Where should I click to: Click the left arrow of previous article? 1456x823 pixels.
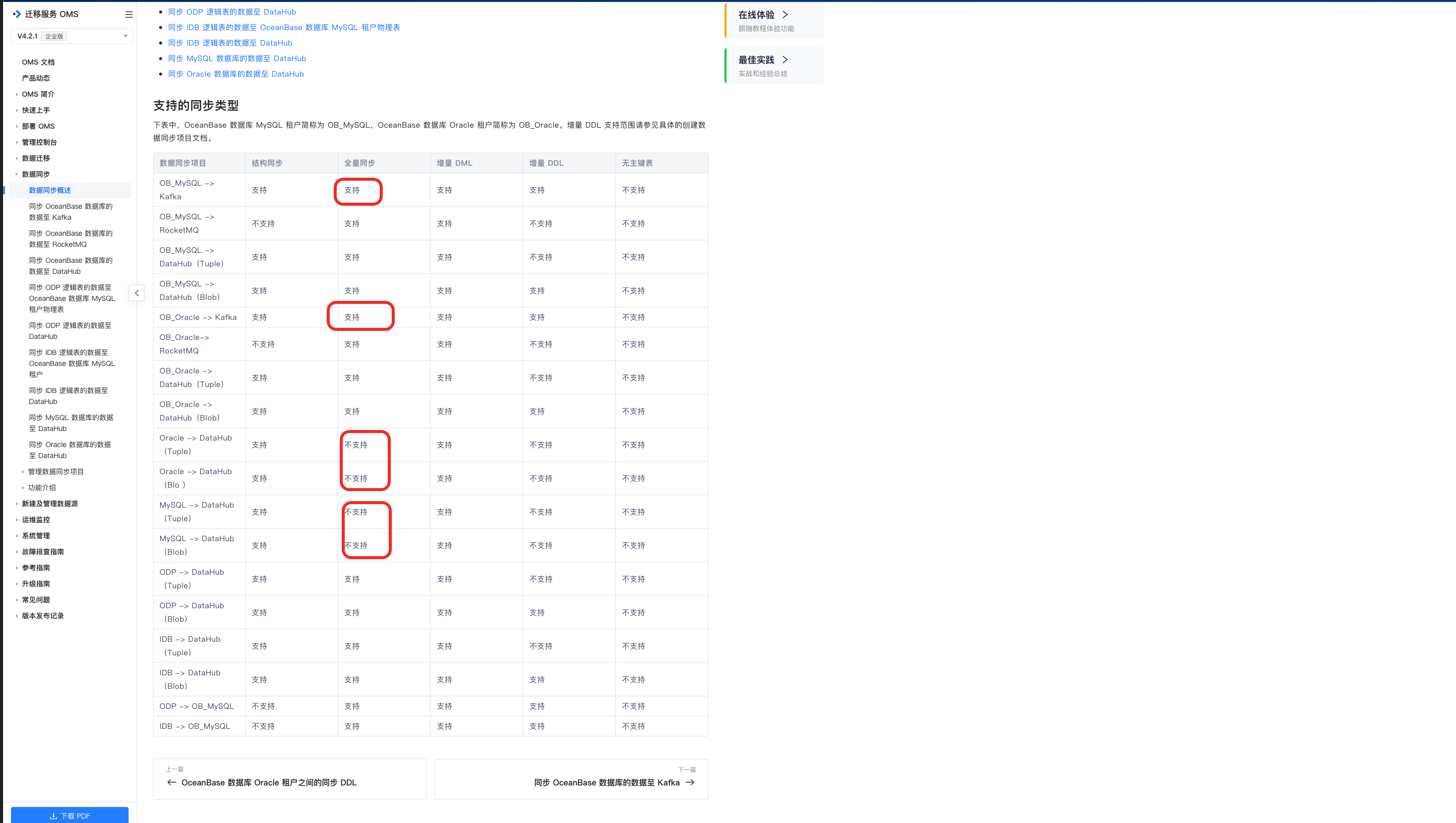[x=172, y=782]
